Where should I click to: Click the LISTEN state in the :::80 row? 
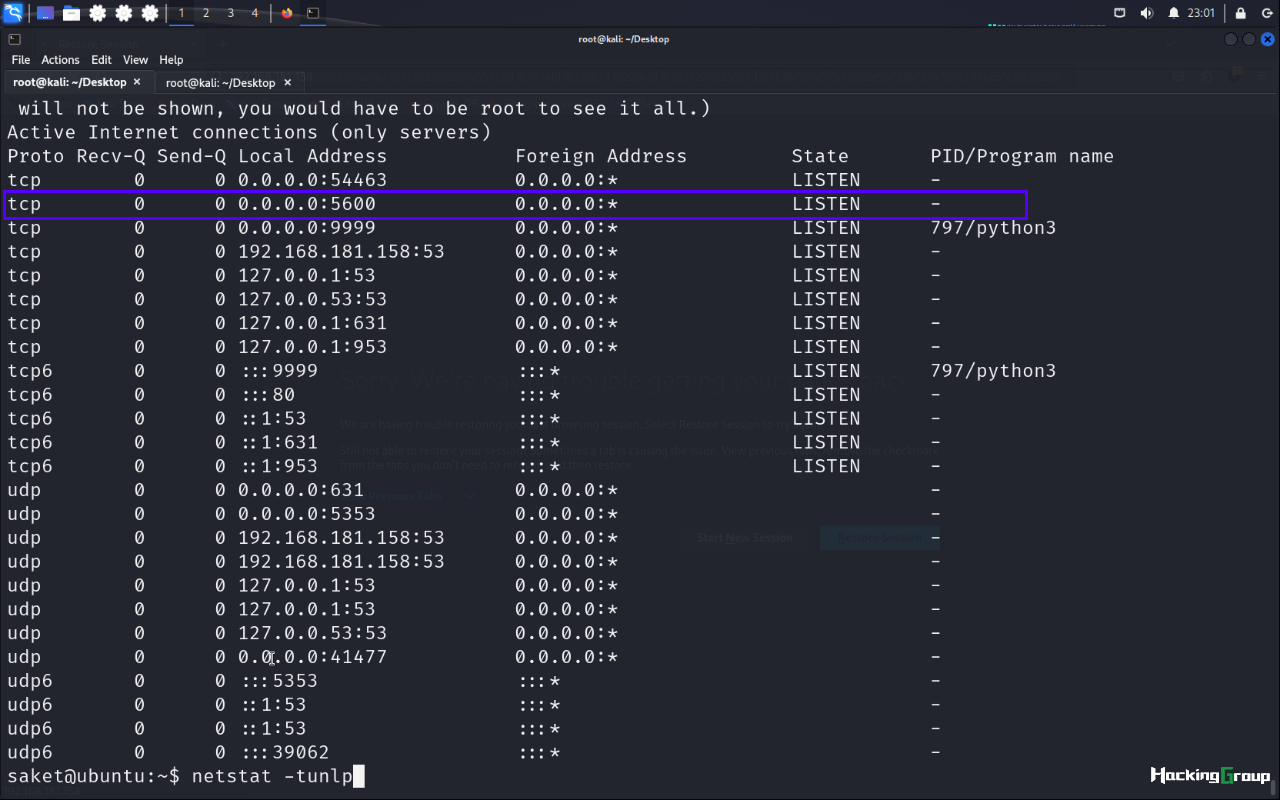click(x=826, y=395)
